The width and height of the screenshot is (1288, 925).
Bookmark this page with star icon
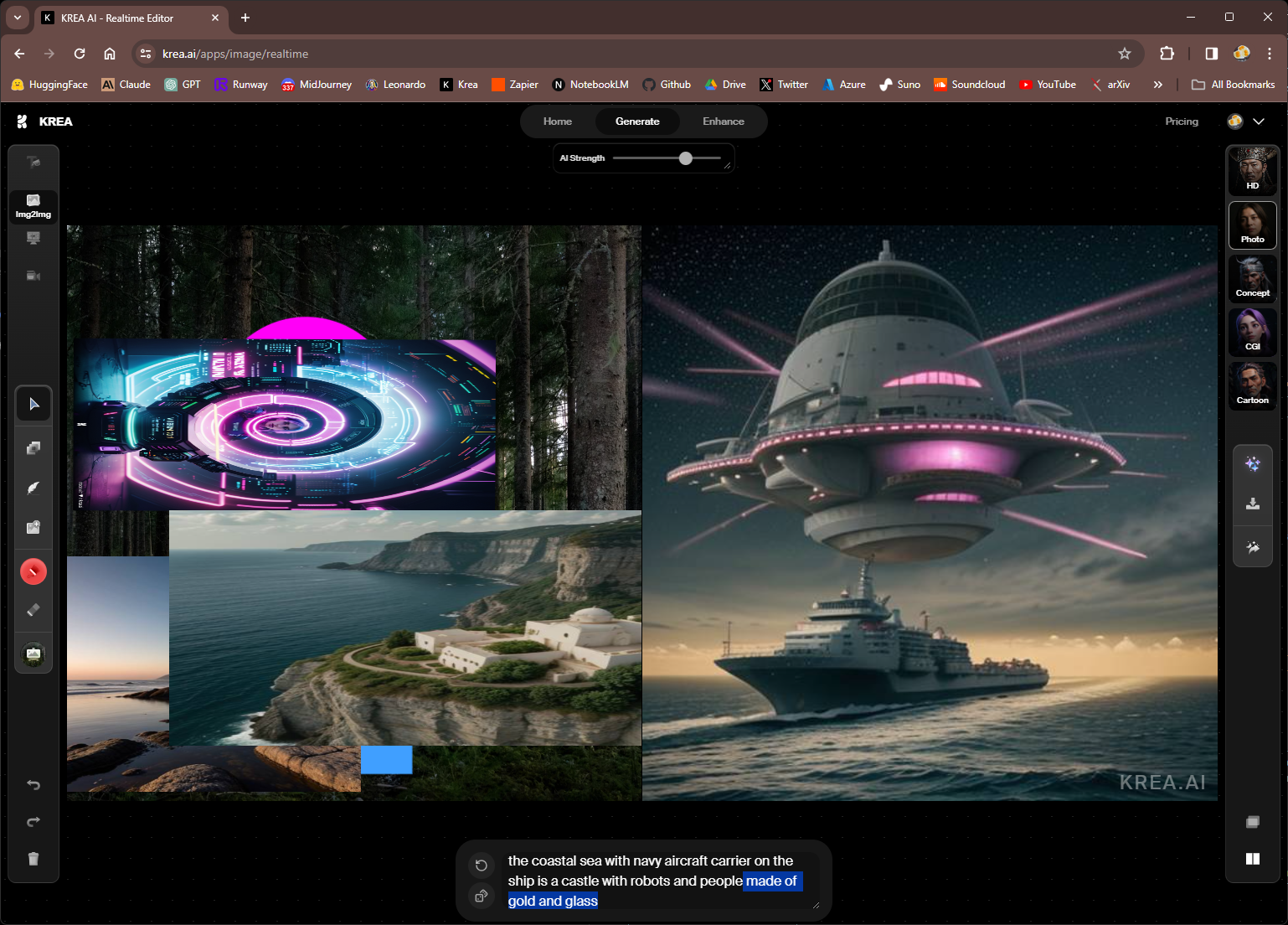(1125, 54)
